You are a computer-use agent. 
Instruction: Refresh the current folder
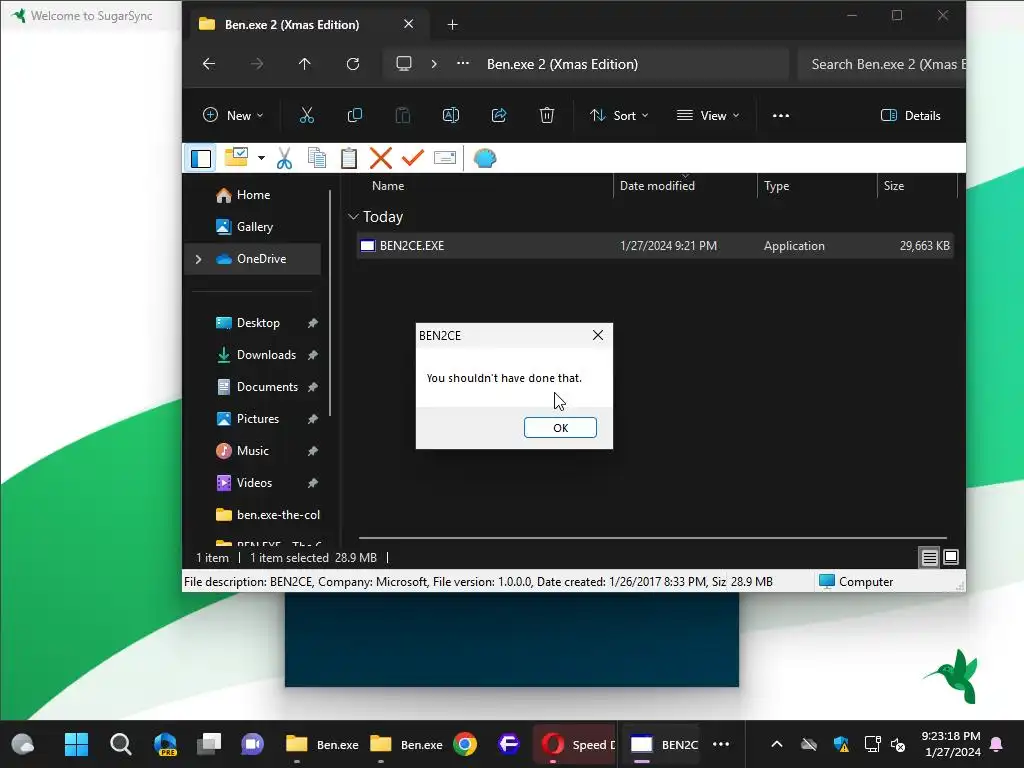point(353,64)
